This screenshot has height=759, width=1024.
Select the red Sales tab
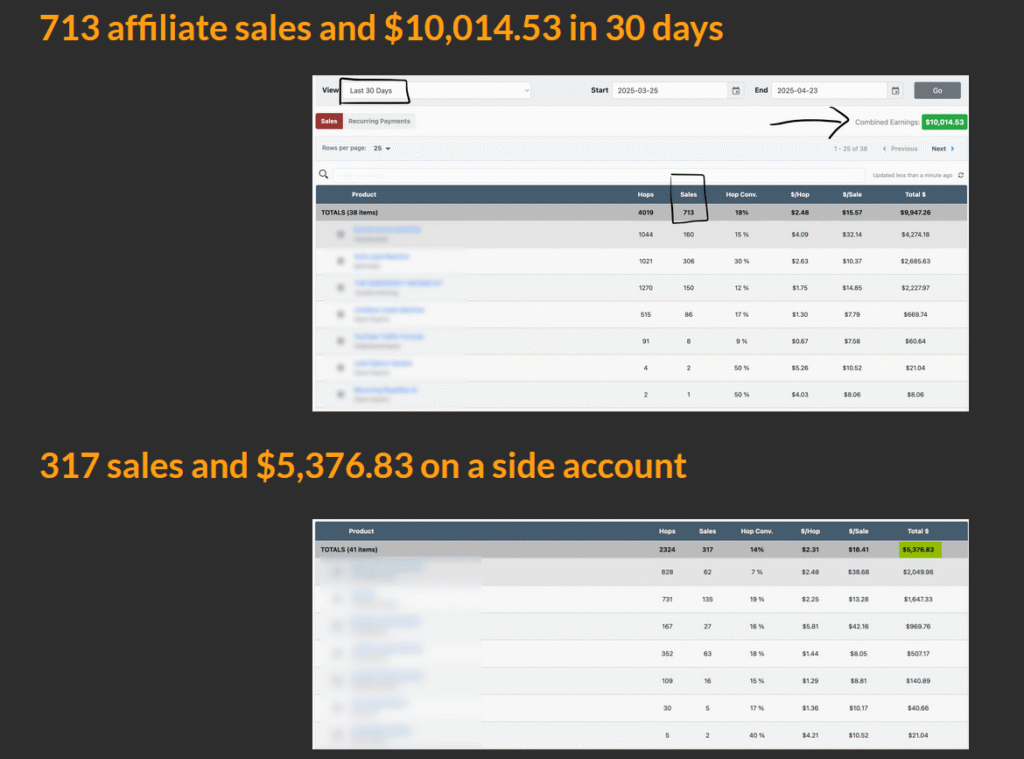click(329, 121)
